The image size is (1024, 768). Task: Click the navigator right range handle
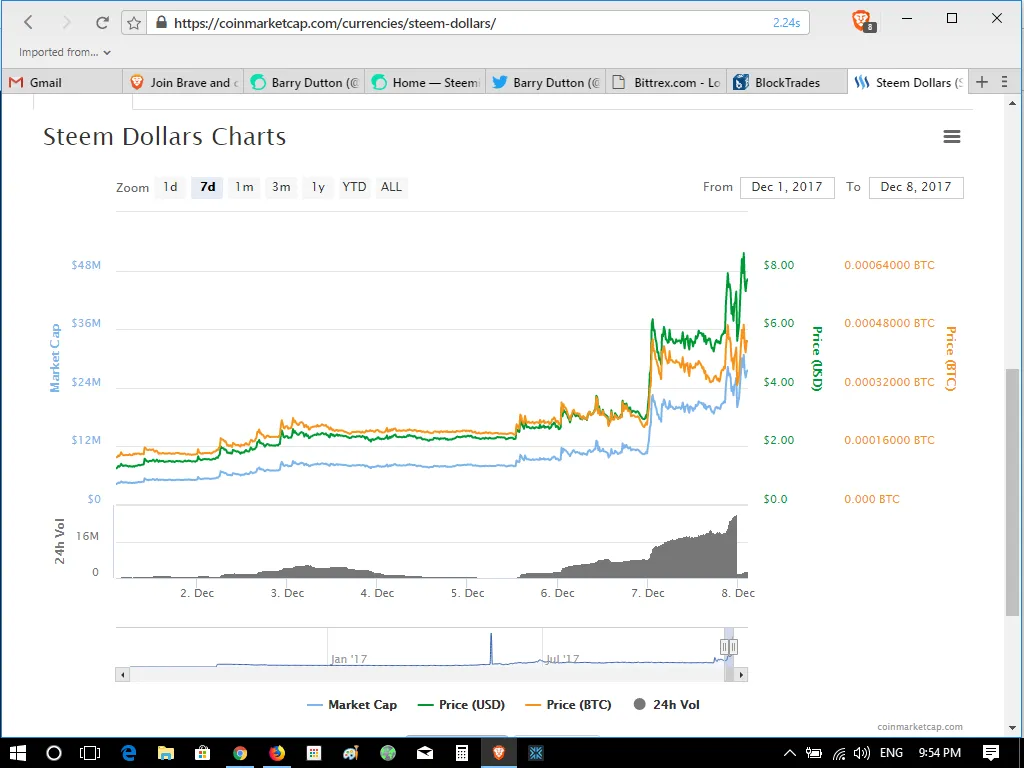point(733,647)
